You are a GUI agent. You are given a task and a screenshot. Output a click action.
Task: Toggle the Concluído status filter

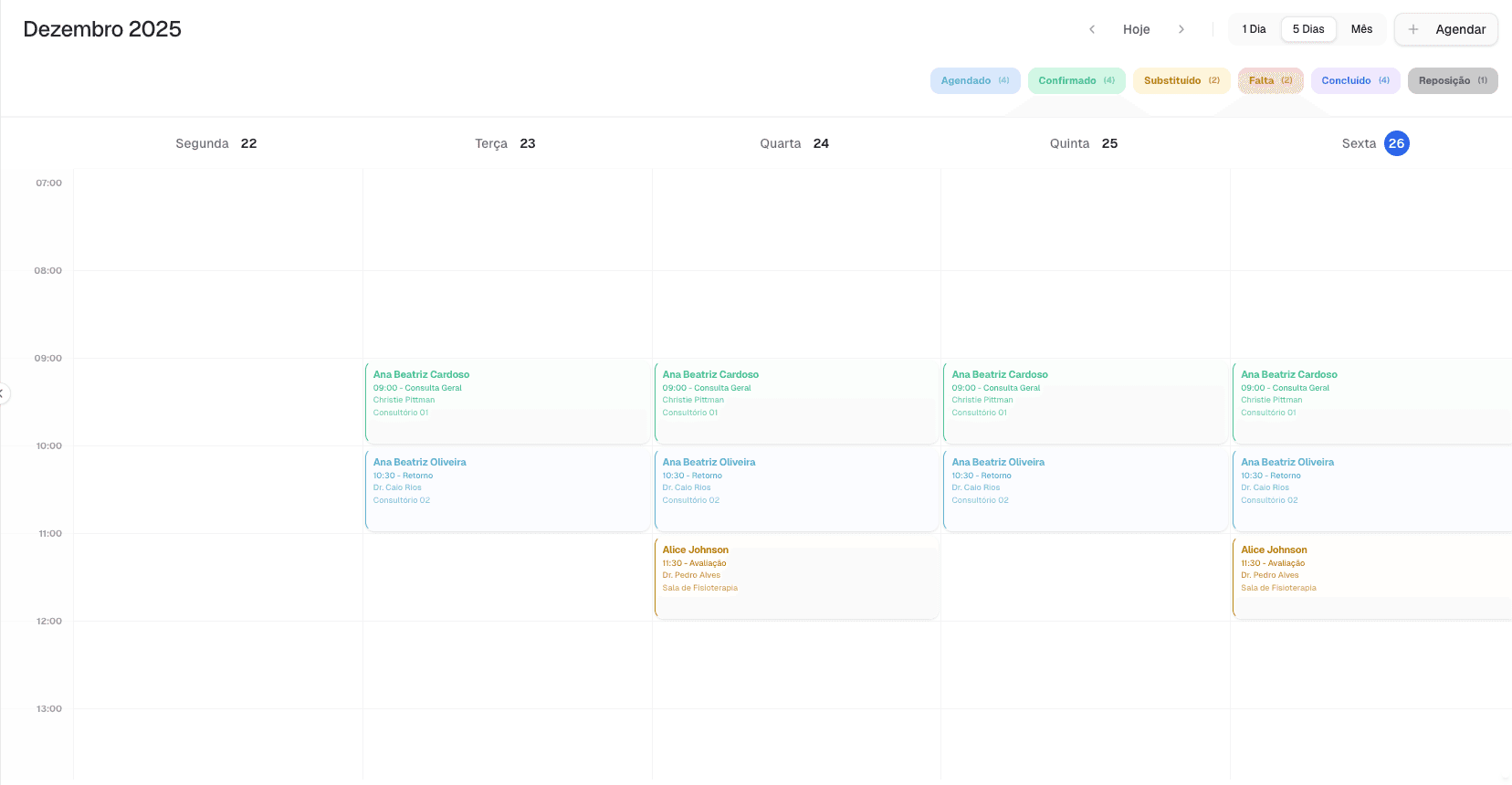coord(1355,80)
